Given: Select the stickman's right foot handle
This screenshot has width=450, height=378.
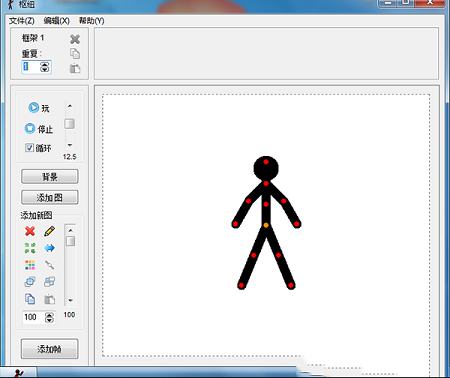Looking at the screenshot, I should click(291, 285).
